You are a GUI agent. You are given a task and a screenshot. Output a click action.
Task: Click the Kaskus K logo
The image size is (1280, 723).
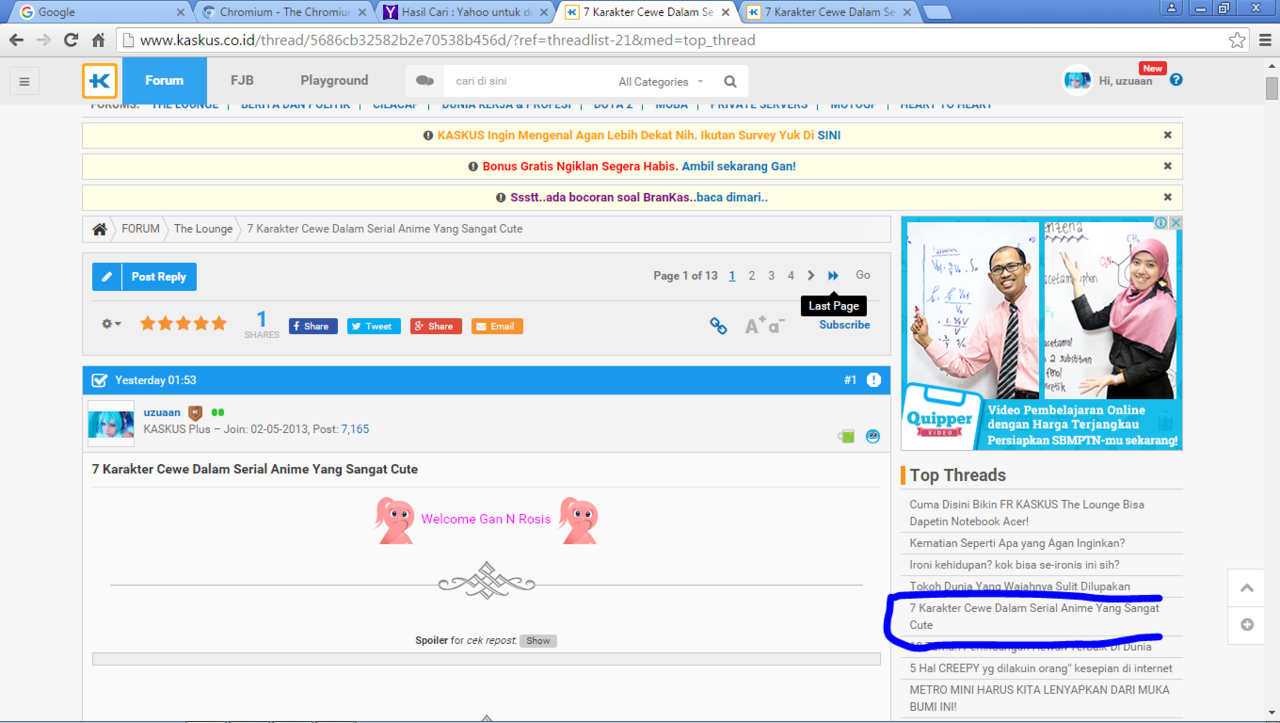(99, 80)
